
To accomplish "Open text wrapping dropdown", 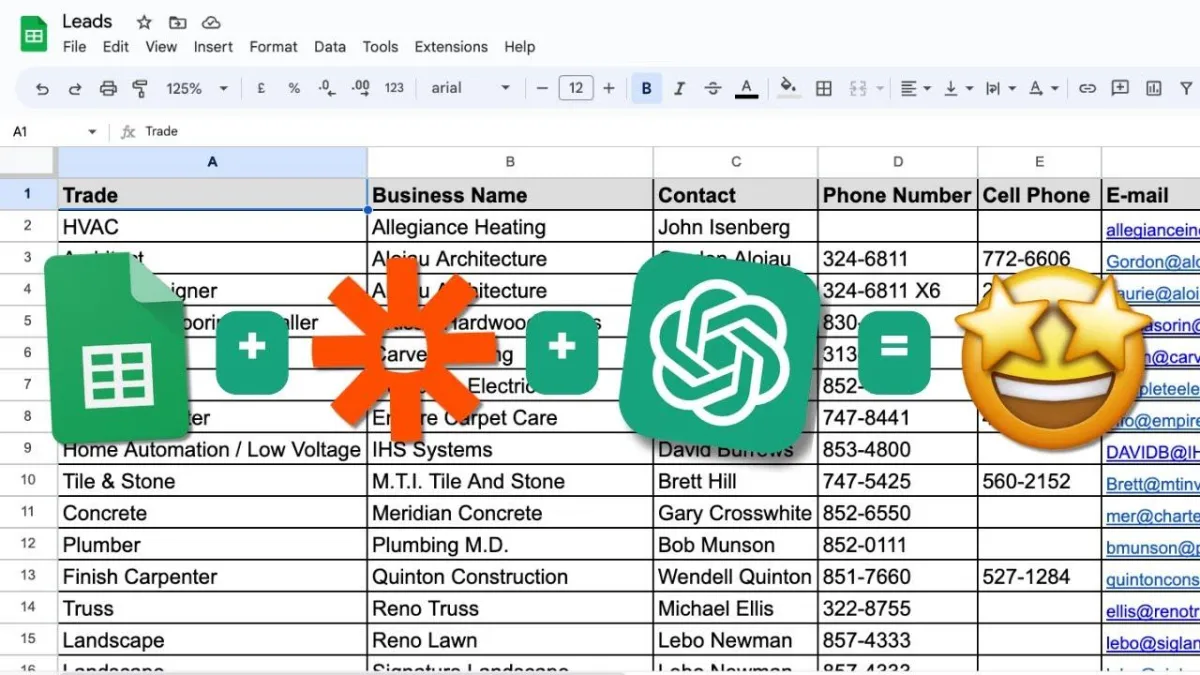I will 999,88.
